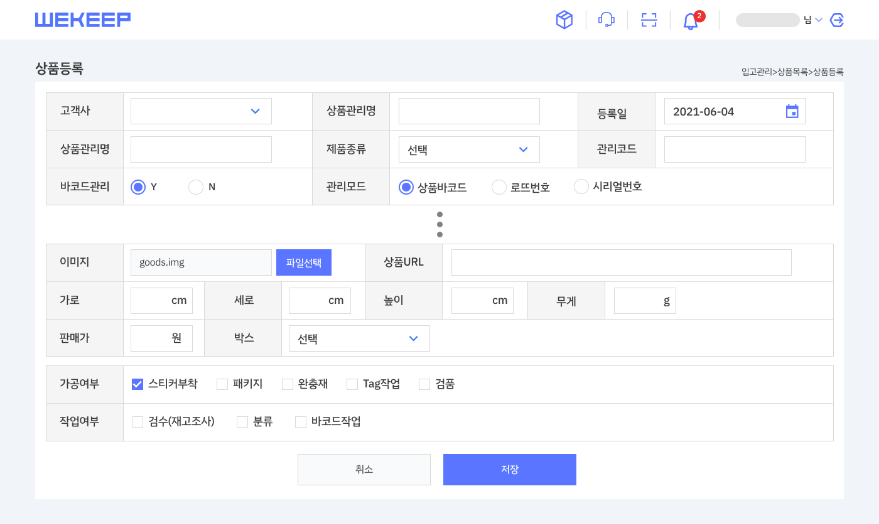Enable the 패키지 checkbox

pos(222,384)
